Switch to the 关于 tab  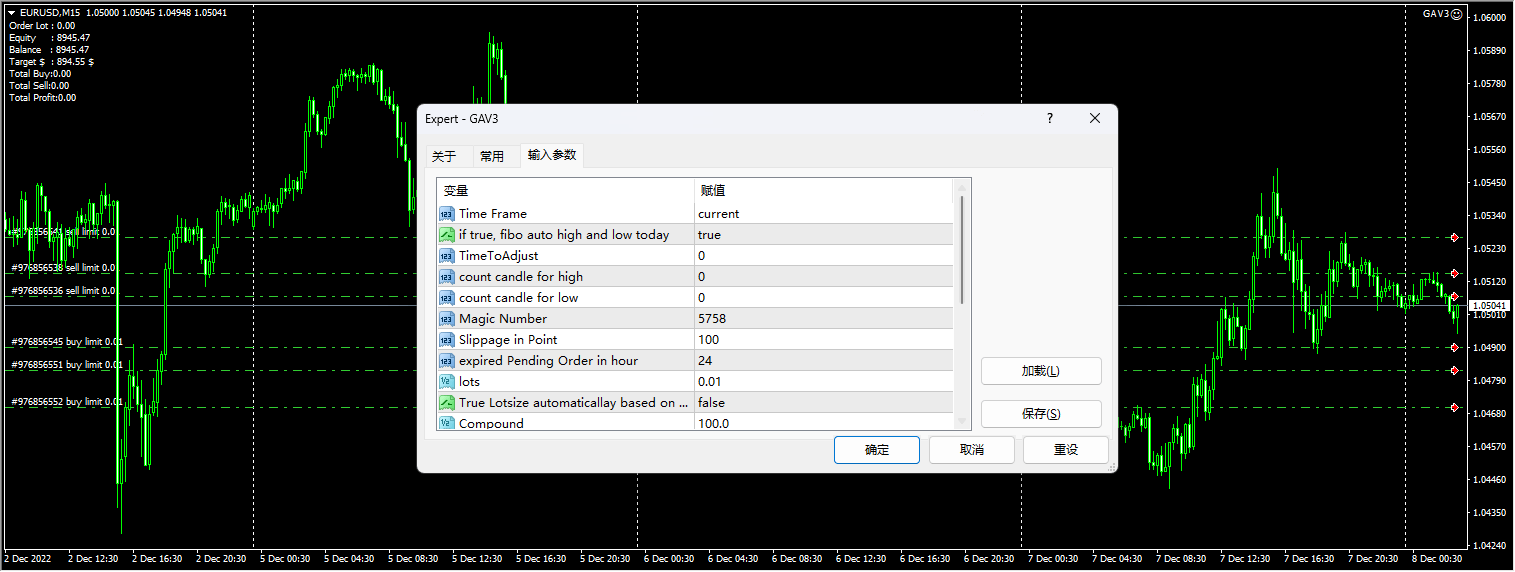coord(444,156)
